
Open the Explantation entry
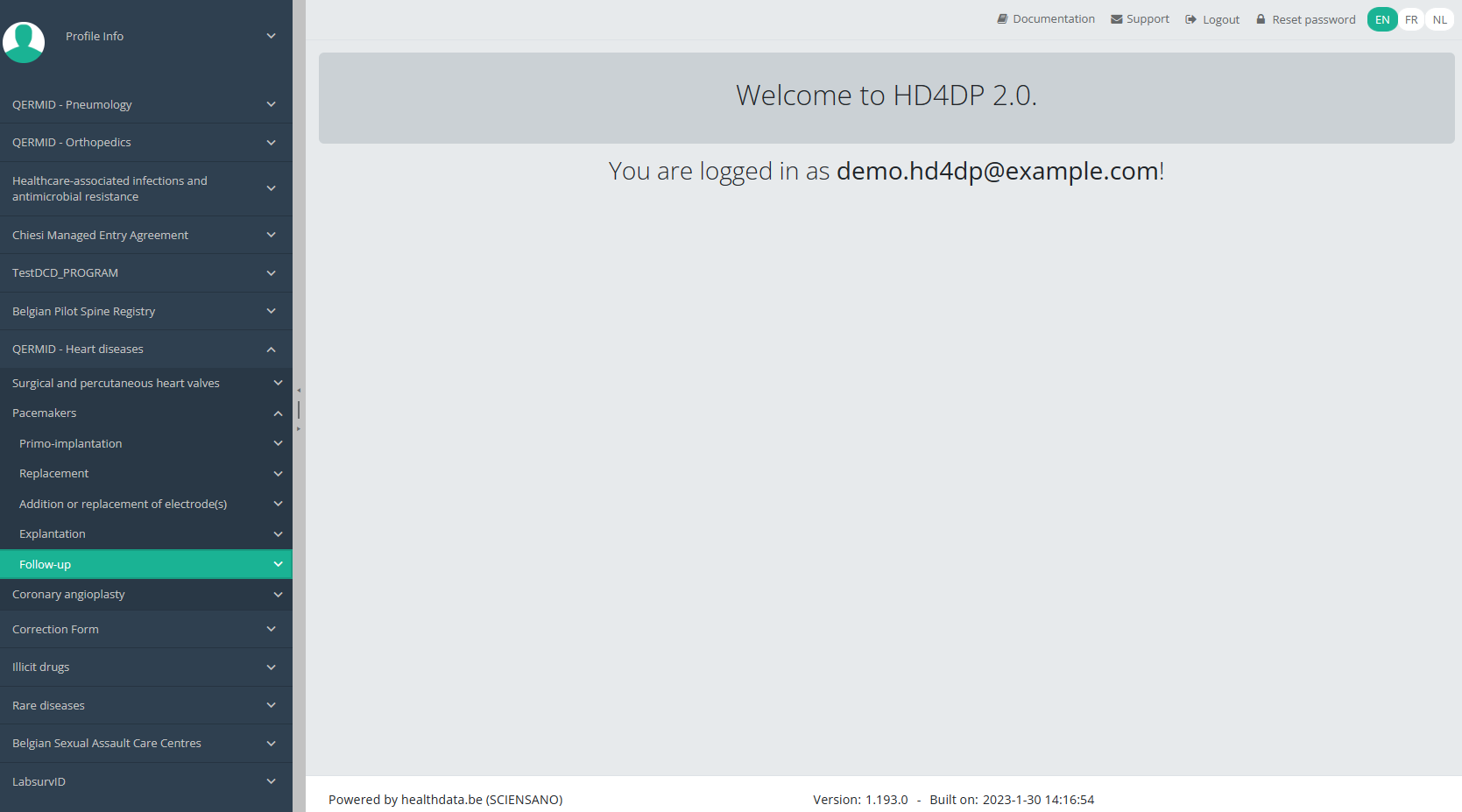point(53,533)
